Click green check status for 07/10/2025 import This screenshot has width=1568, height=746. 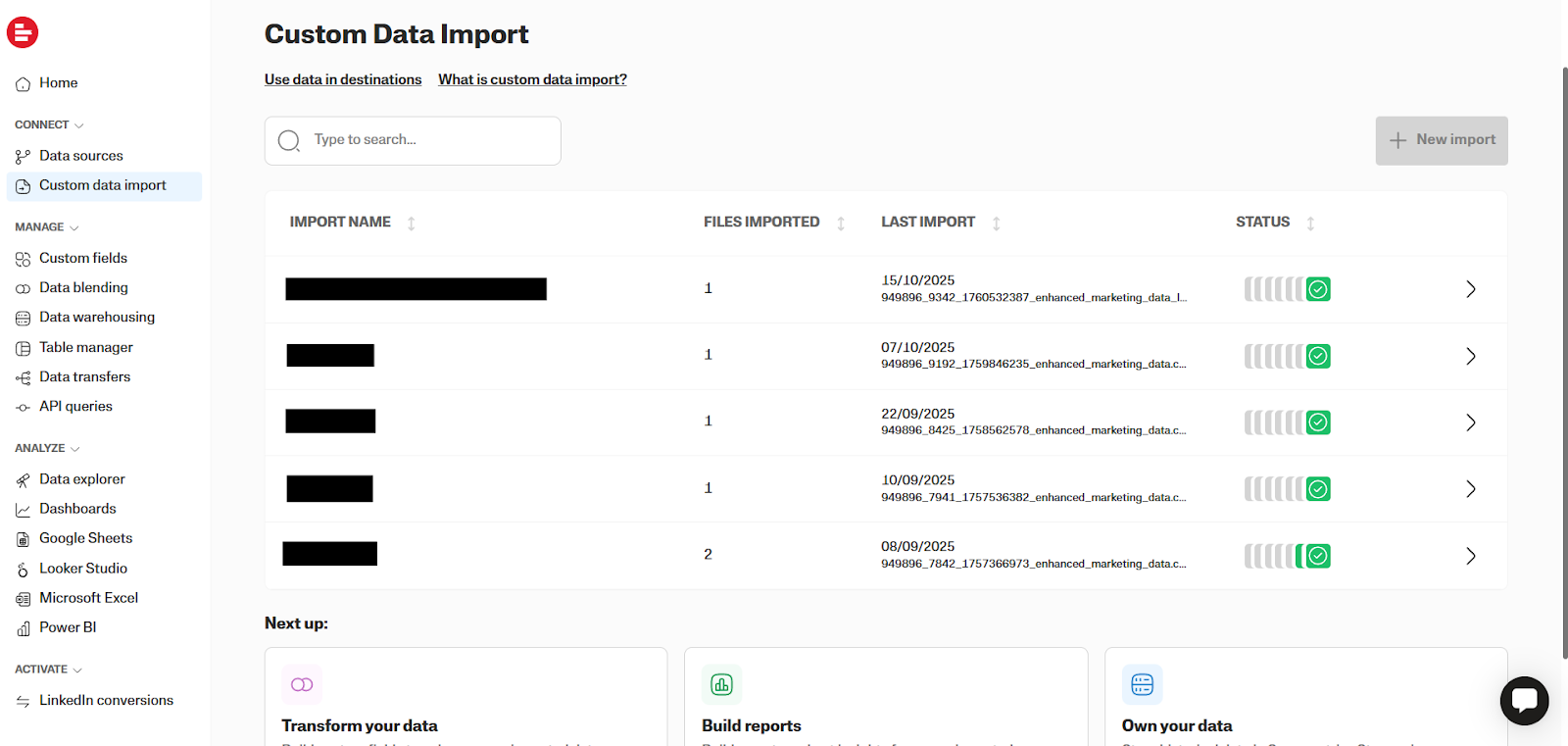pos(1318,356)
